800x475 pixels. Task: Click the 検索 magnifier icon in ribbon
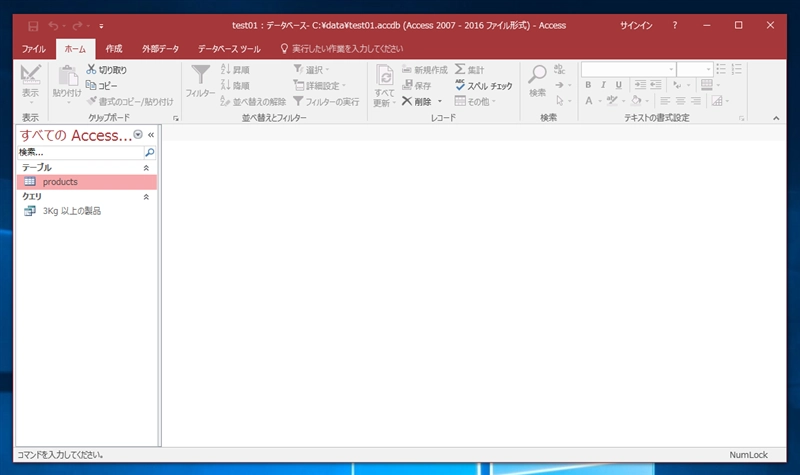(537, 76)
